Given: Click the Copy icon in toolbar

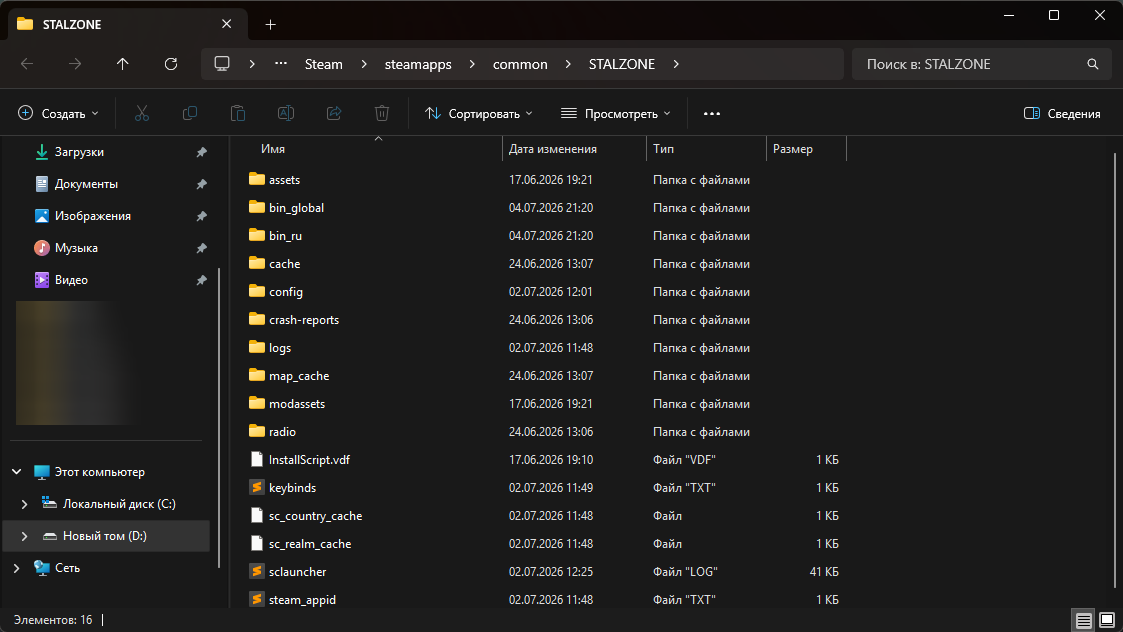Looking at the screenshot, I should 190,113.
